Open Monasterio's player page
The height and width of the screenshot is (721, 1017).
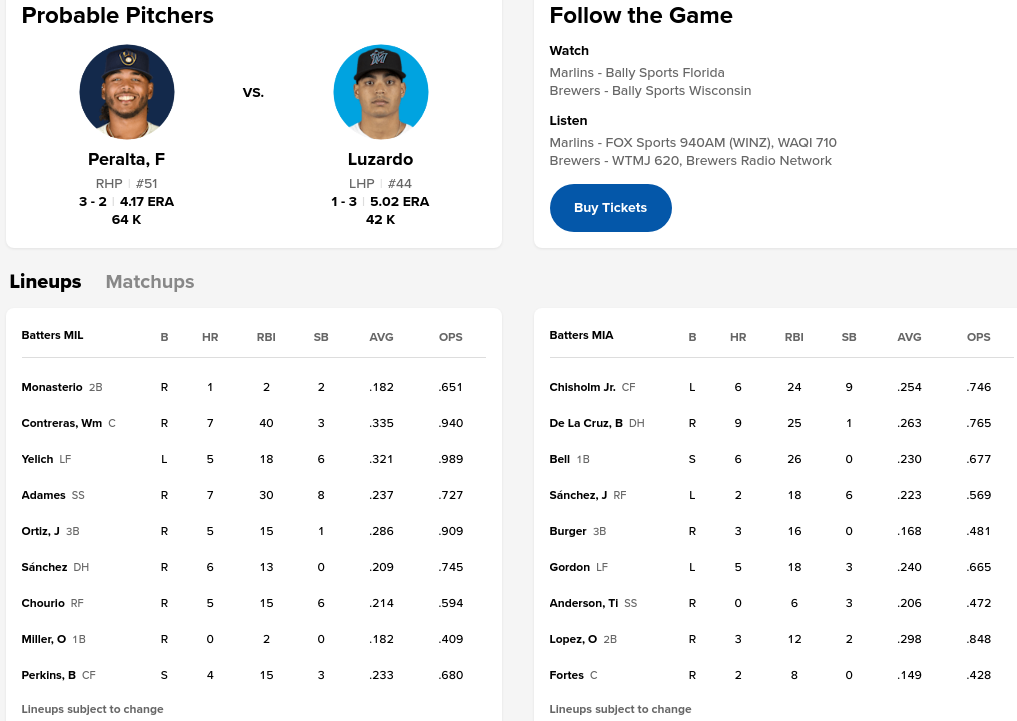[52, 387]
